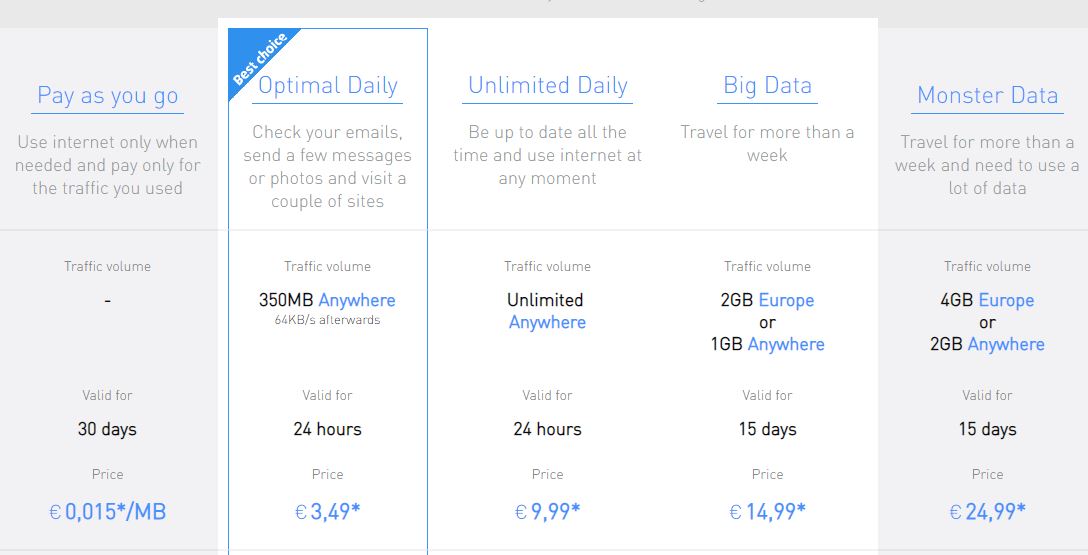Select the €9,99* price
Viewport: 1088px width, 555px height.
[x=548, y=512]
